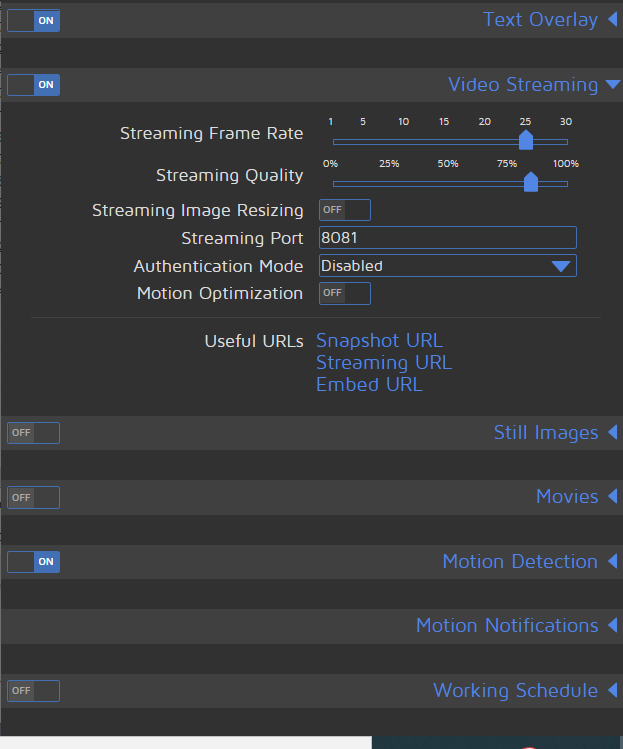Expand the Movies section arrow
The height and width of the screenshot is (749, 623).
click(x=612, y=497)
